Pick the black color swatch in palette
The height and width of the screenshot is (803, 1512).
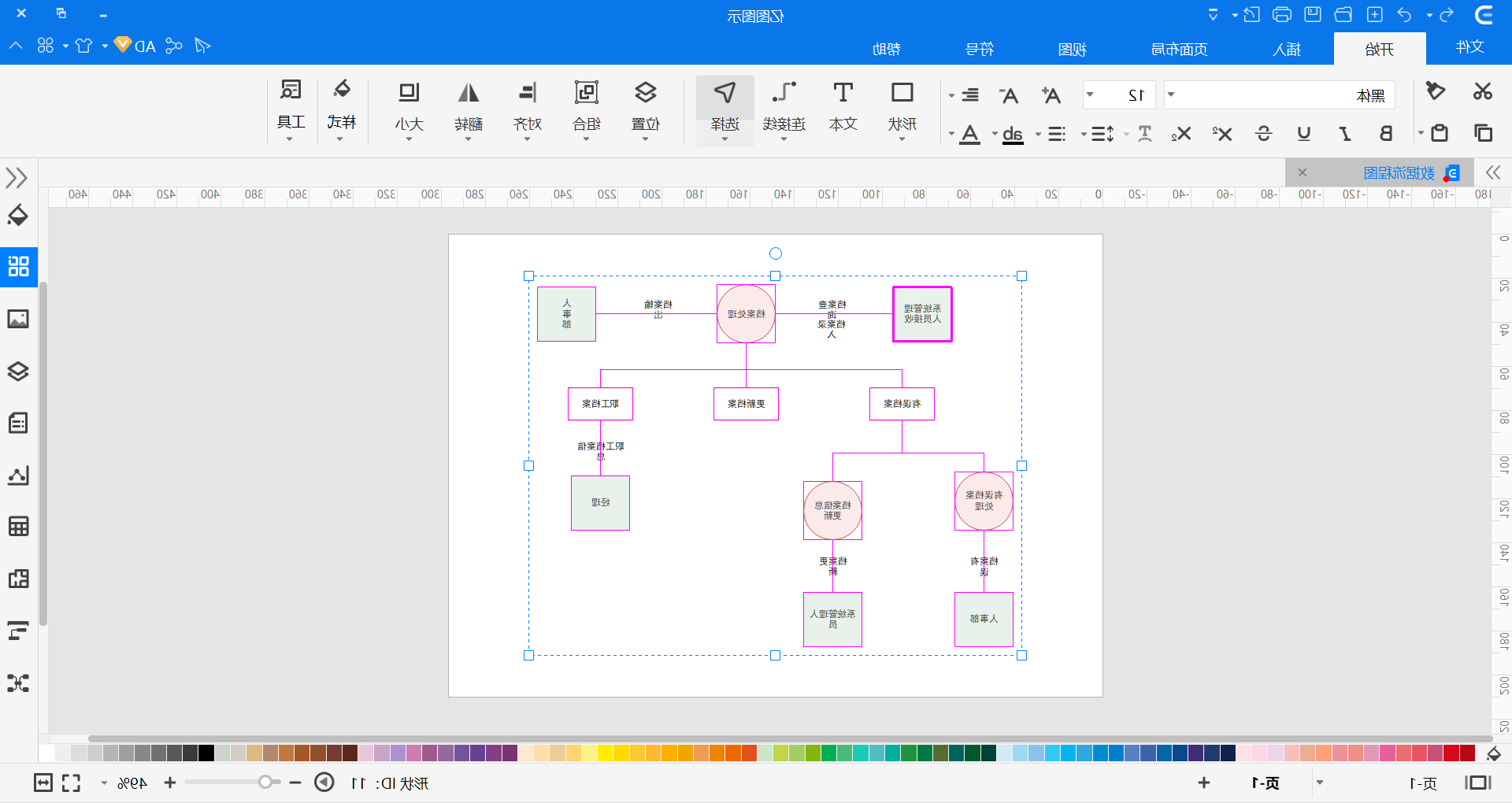click(x=206, y=753)
